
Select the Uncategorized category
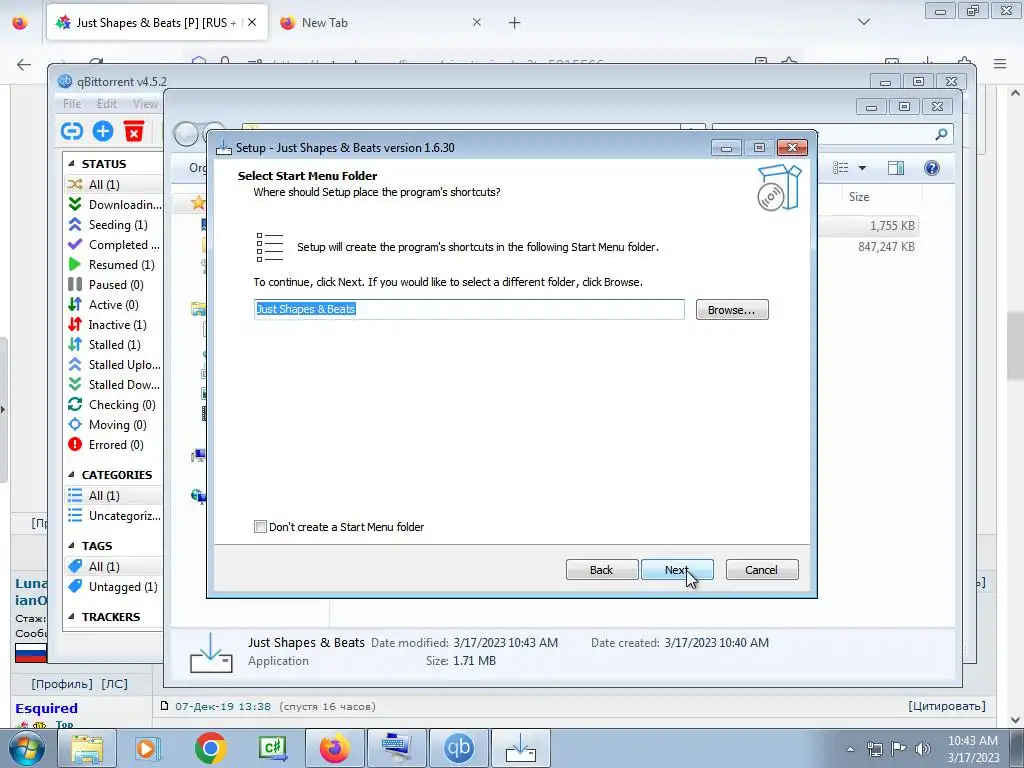pyautogui.click(x=114, y=516)
